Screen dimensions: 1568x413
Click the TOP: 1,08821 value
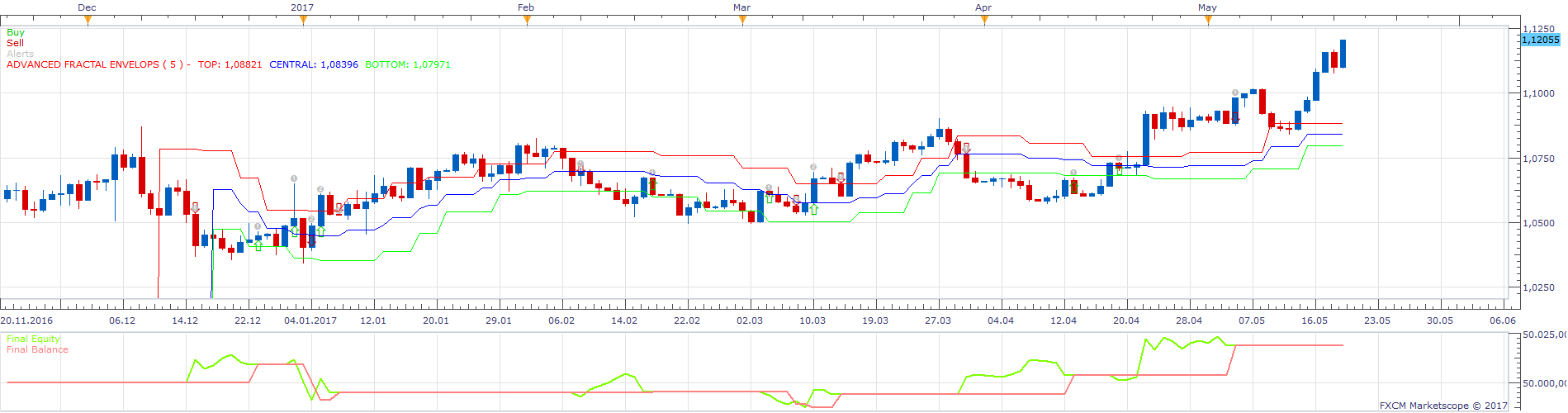point(230,64)
